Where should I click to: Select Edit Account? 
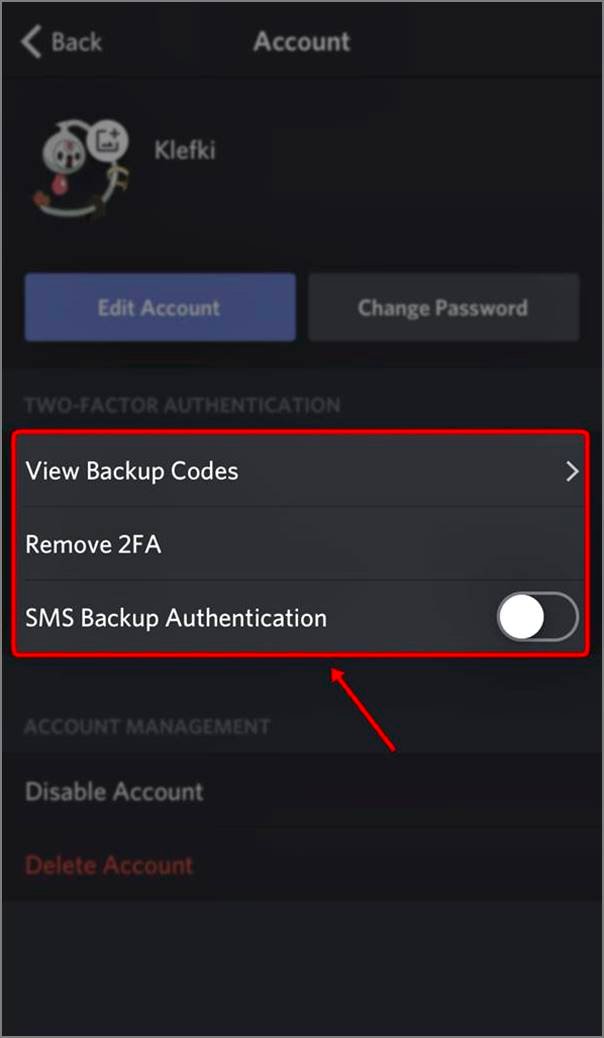159,307
